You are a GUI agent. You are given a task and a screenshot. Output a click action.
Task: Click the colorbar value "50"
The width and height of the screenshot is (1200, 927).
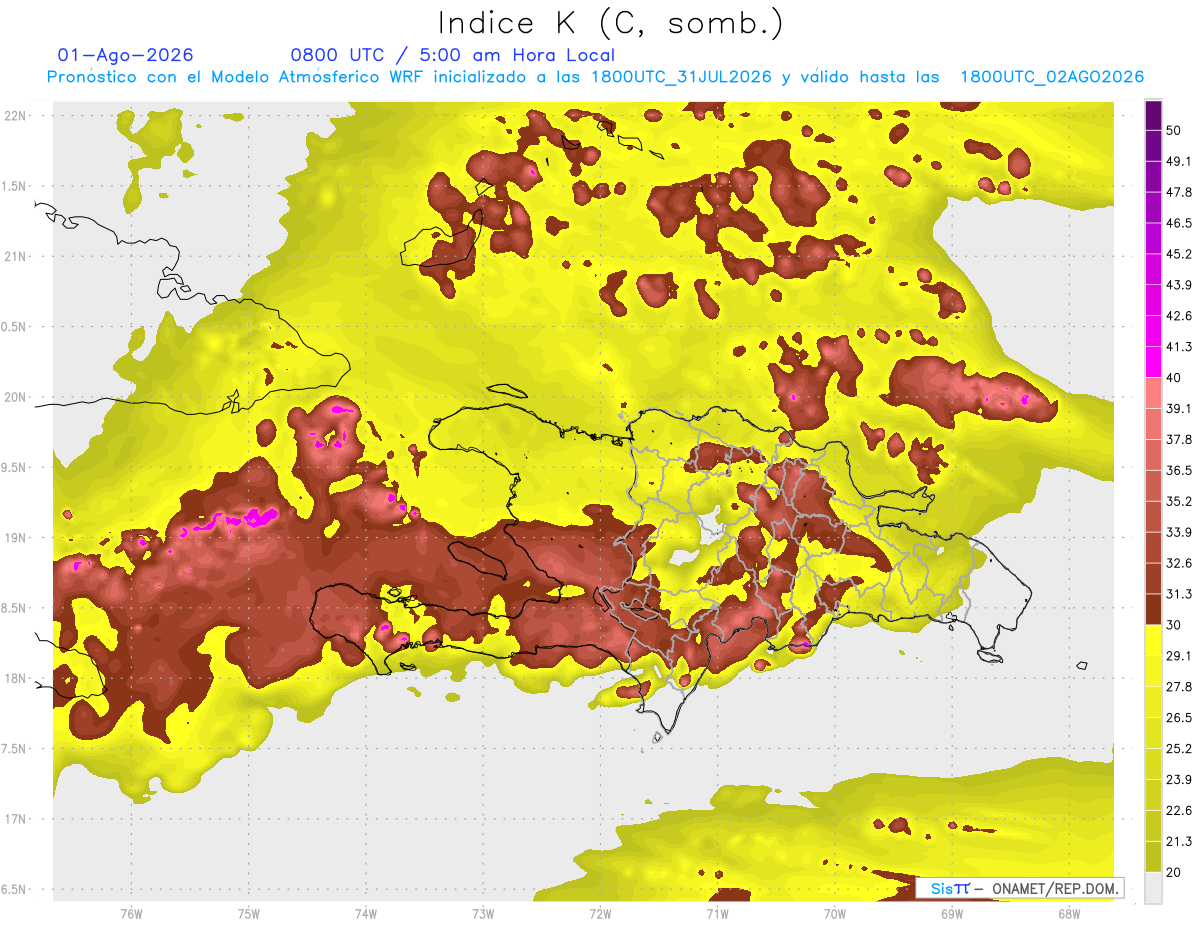point(1174,130)
